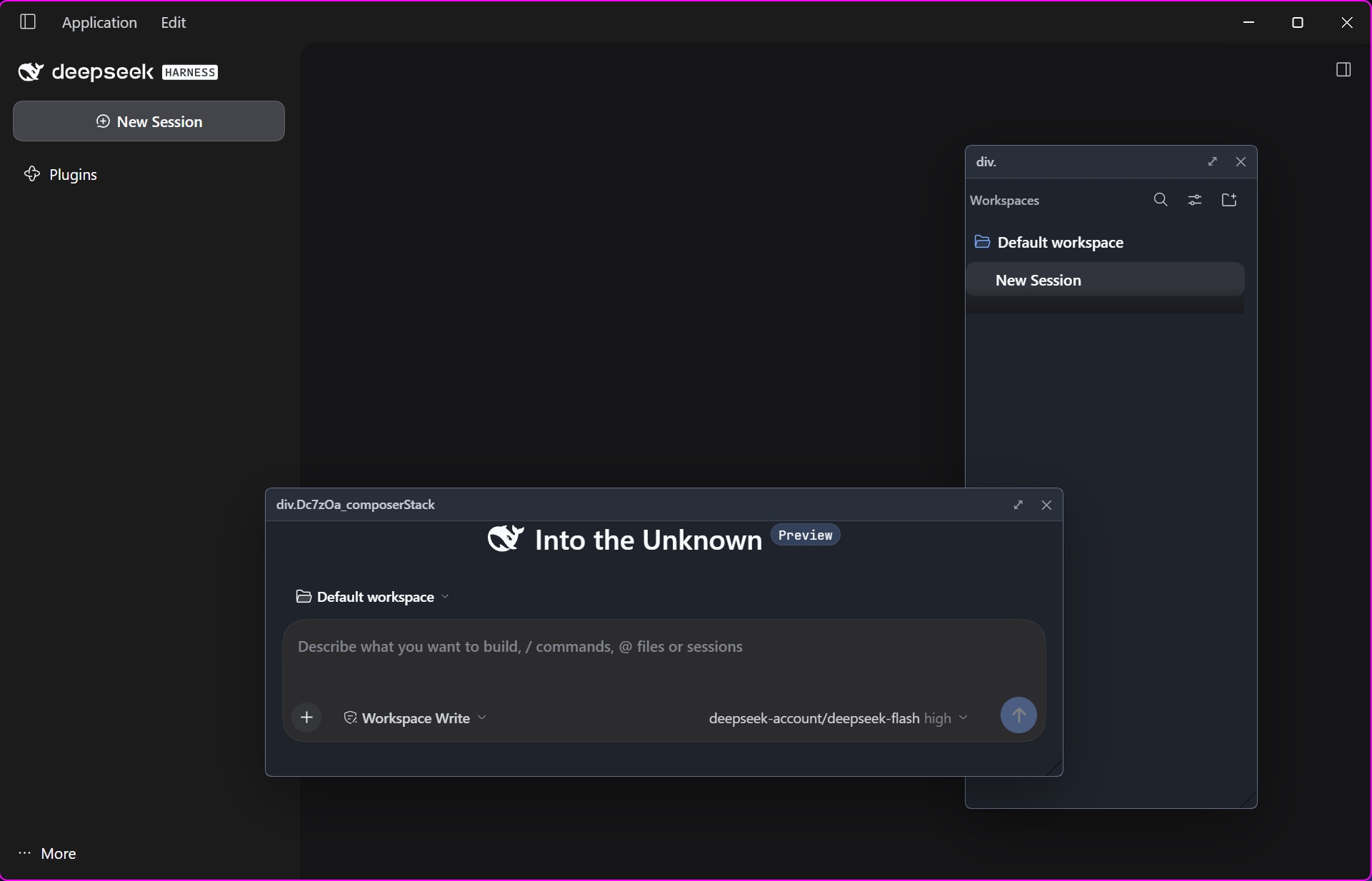Open the Plugins page
Screen dimensions: 1372x881
[x=61, y=174]
